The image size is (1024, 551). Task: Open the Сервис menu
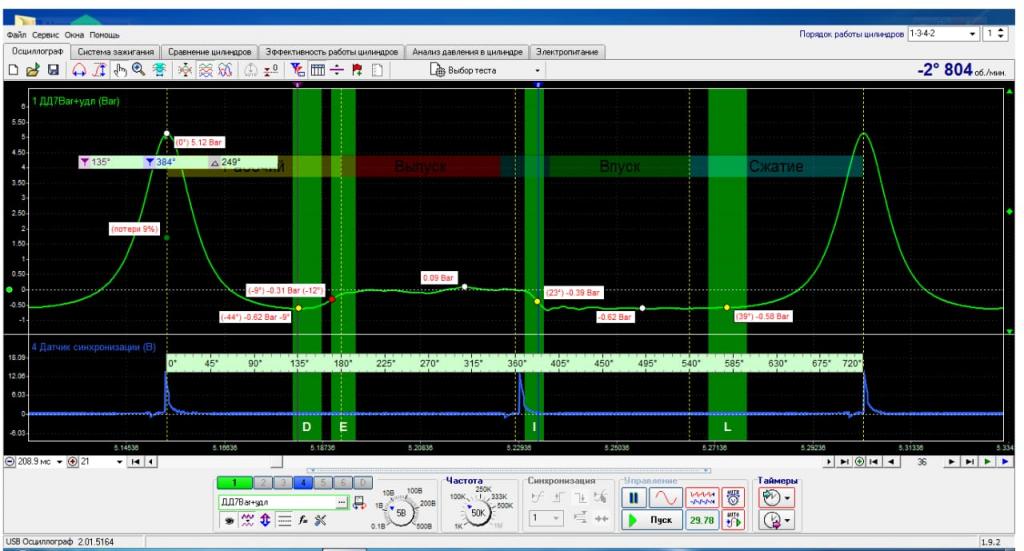[45, 35]
